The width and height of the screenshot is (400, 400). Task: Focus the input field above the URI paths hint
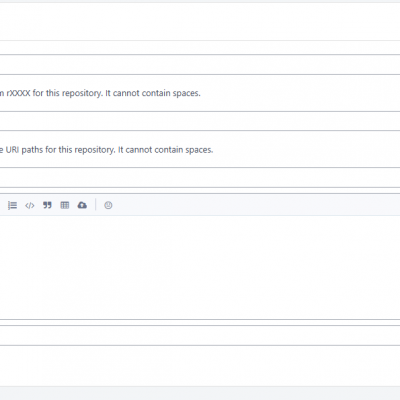[200, 121]
